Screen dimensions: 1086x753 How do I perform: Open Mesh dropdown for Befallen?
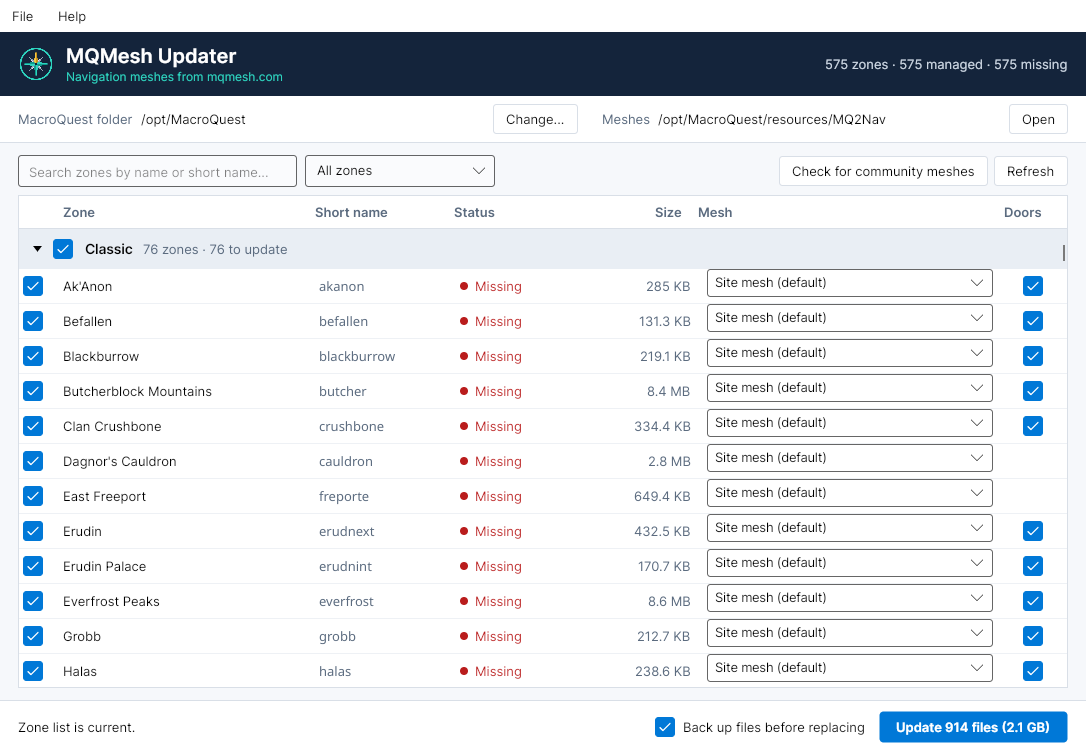(x=849, y=318)
